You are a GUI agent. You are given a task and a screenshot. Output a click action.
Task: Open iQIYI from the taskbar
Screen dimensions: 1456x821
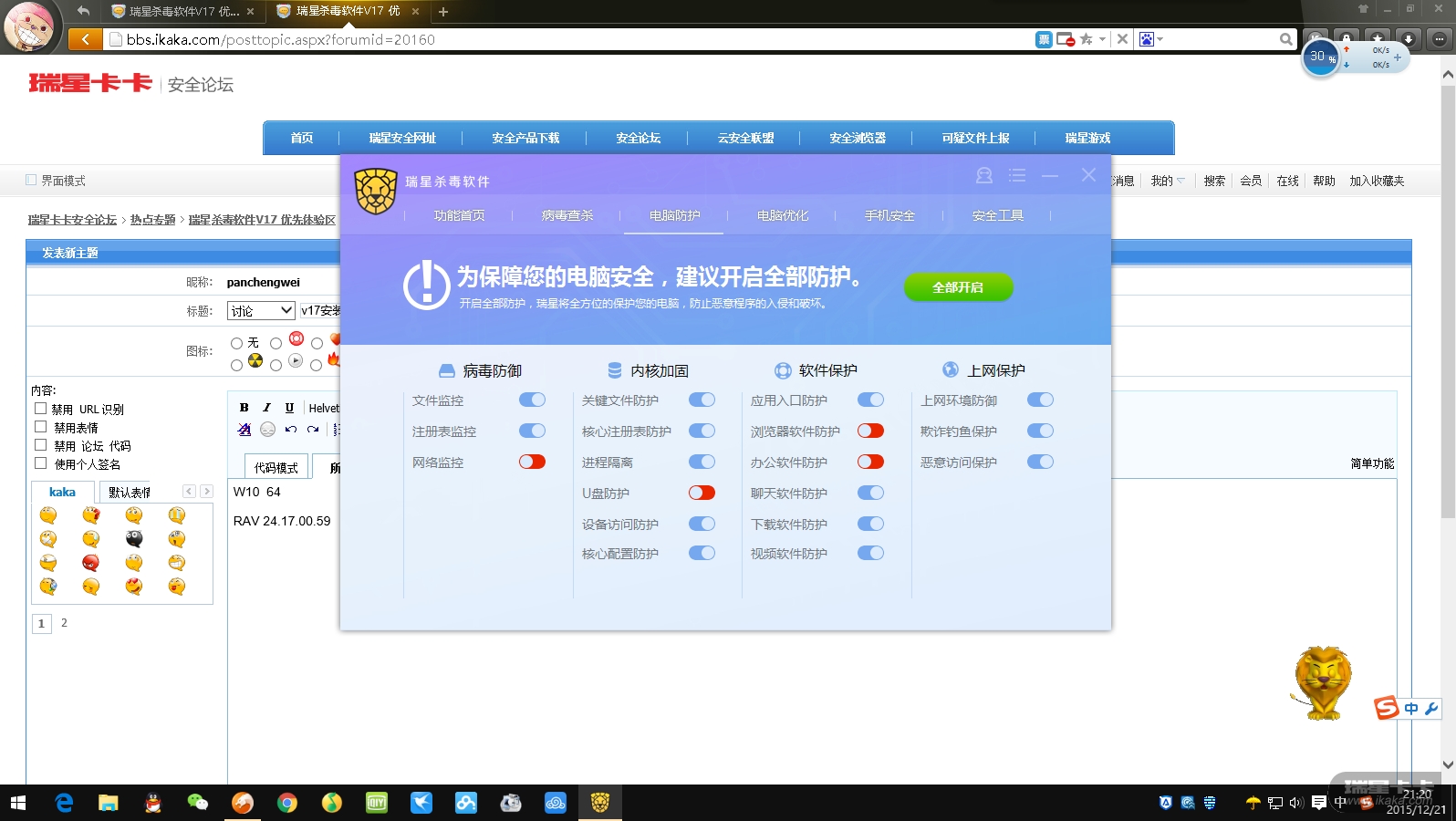(376, 803)
